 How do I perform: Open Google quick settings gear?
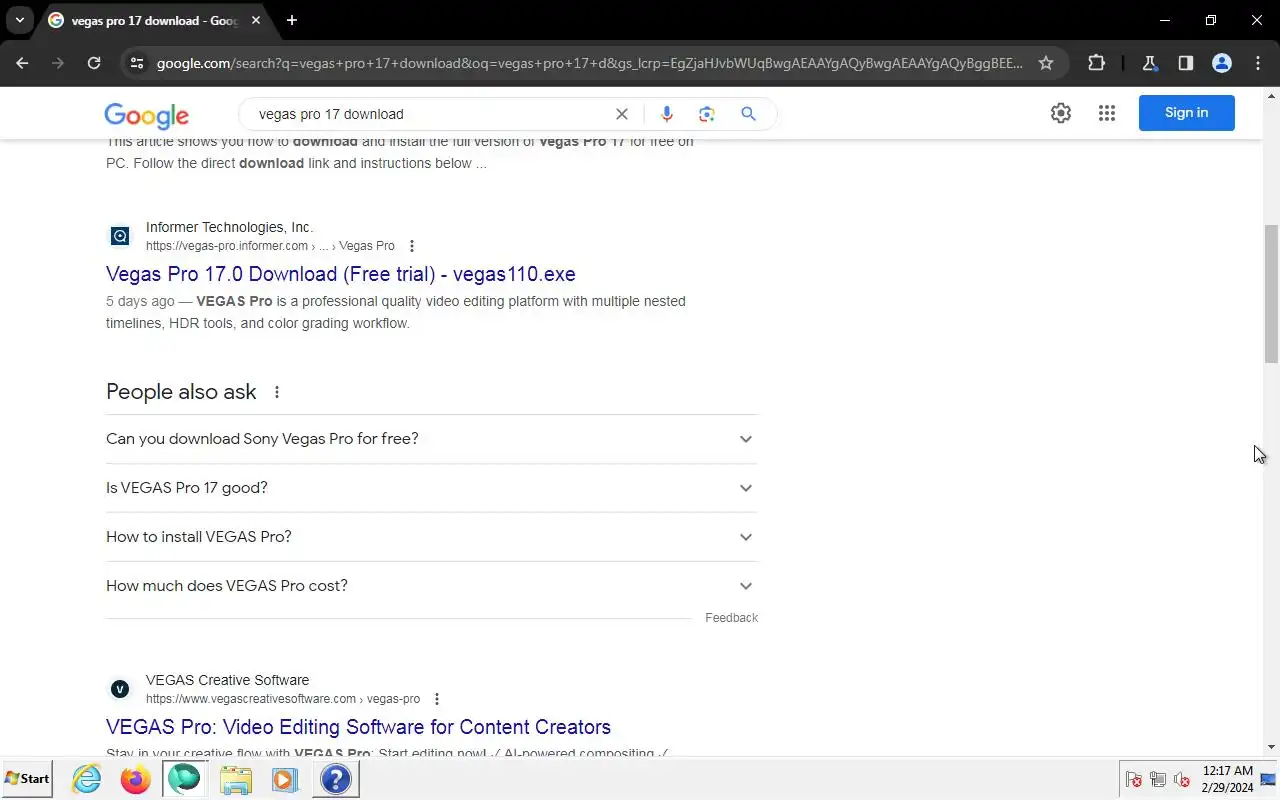[1061, 113]
